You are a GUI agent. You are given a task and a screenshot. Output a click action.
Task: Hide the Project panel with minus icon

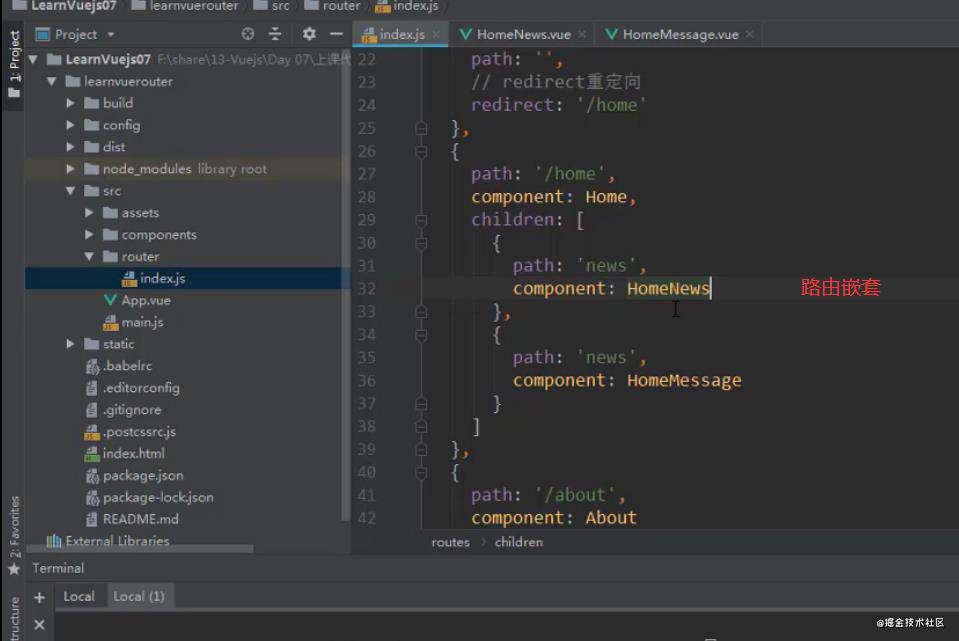point(336,34)
